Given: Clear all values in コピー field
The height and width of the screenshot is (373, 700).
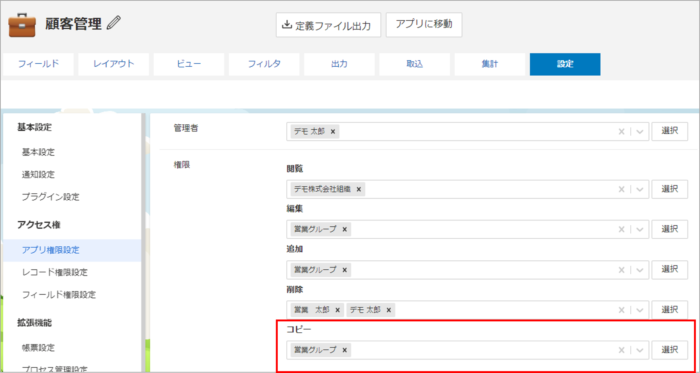Looking at the screenshot, I should pyautogui.click(x=621, y=350).
